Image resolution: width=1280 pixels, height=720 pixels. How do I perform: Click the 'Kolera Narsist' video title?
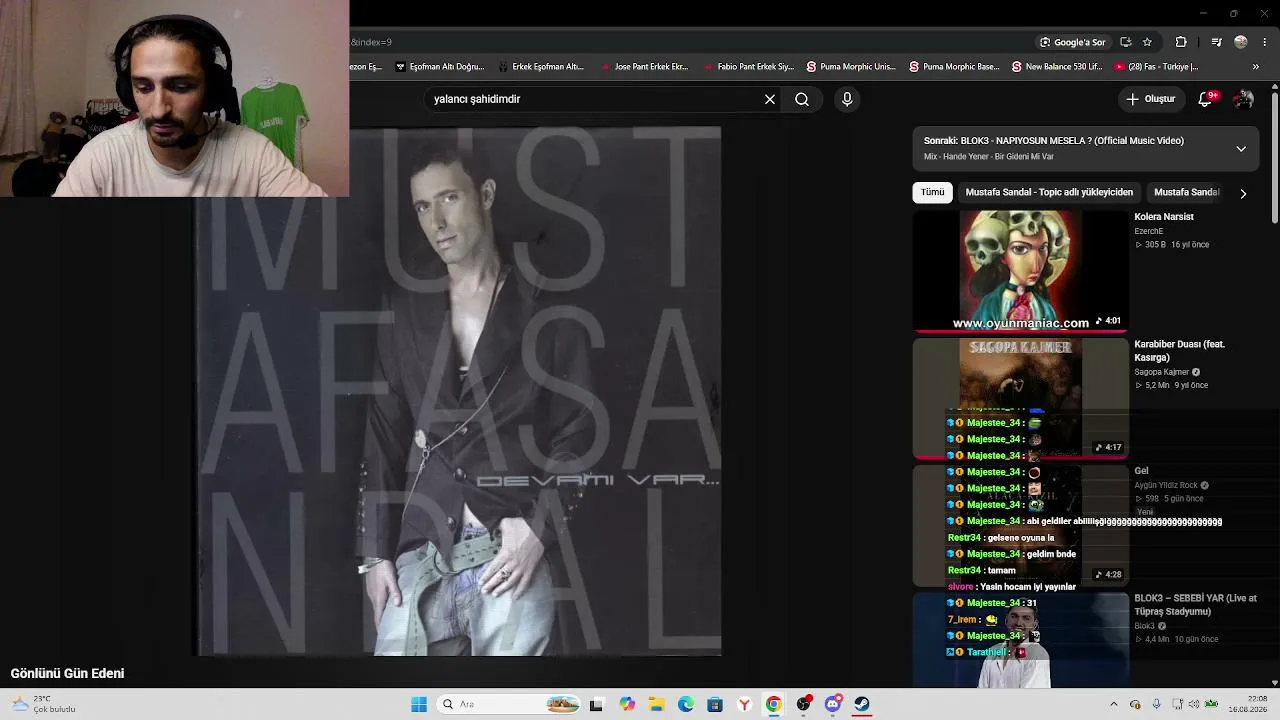(1164, 217)
